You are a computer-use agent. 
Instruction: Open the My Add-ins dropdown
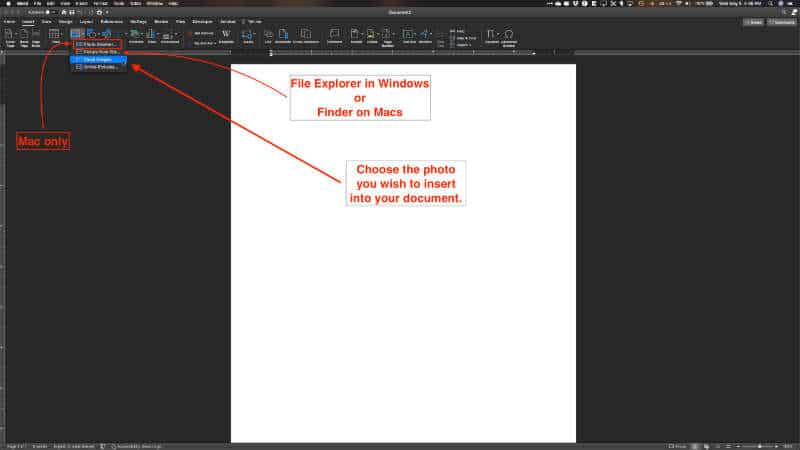click(204, 43)
